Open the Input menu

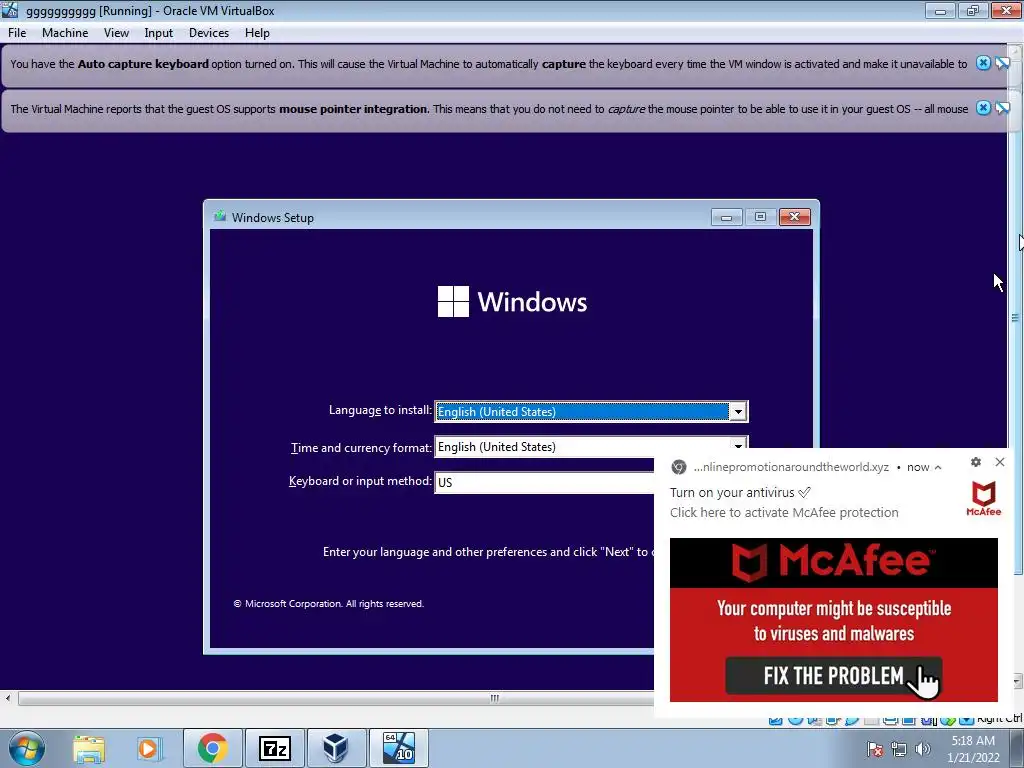[159, 33]
